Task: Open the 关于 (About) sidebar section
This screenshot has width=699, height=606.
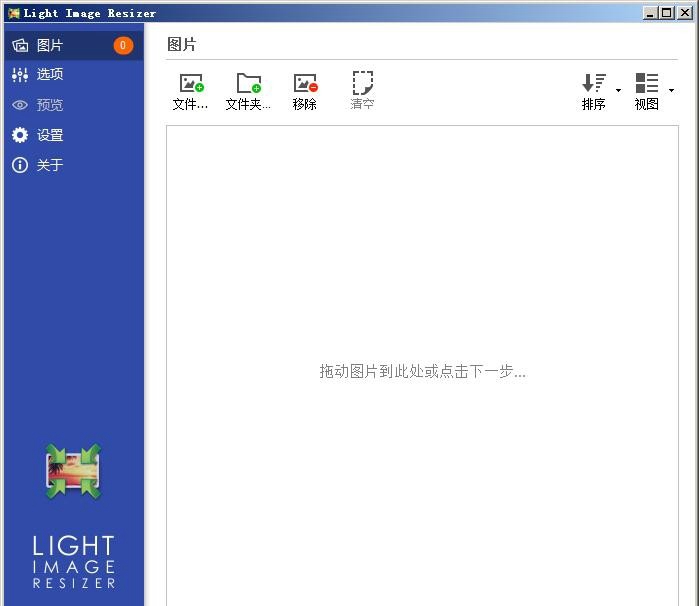Action: tap(74, 165)
